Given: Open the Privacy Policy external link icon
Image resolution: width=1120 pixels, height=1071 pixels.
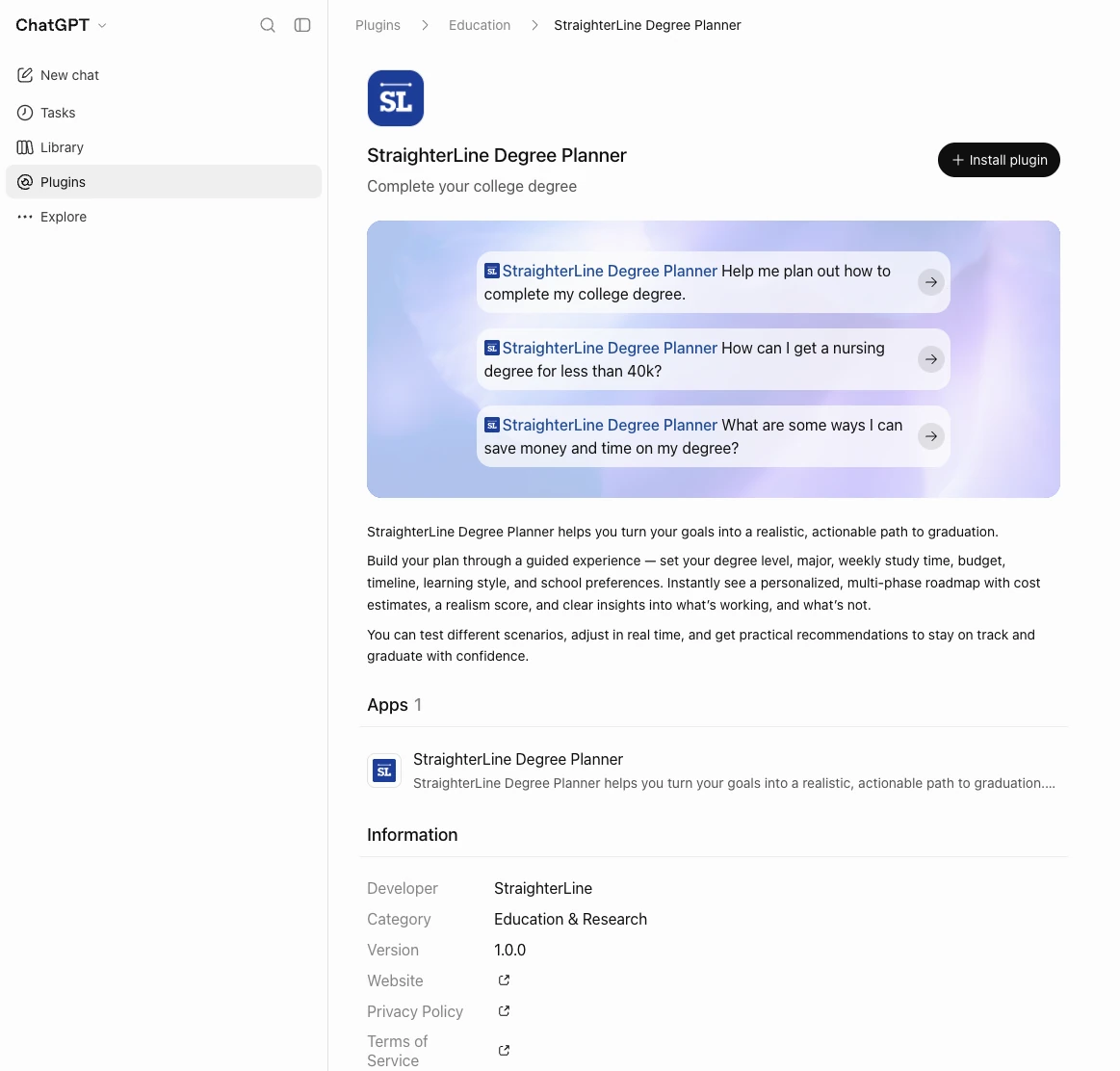Looking at the screenshot, I should (504, 1011).
